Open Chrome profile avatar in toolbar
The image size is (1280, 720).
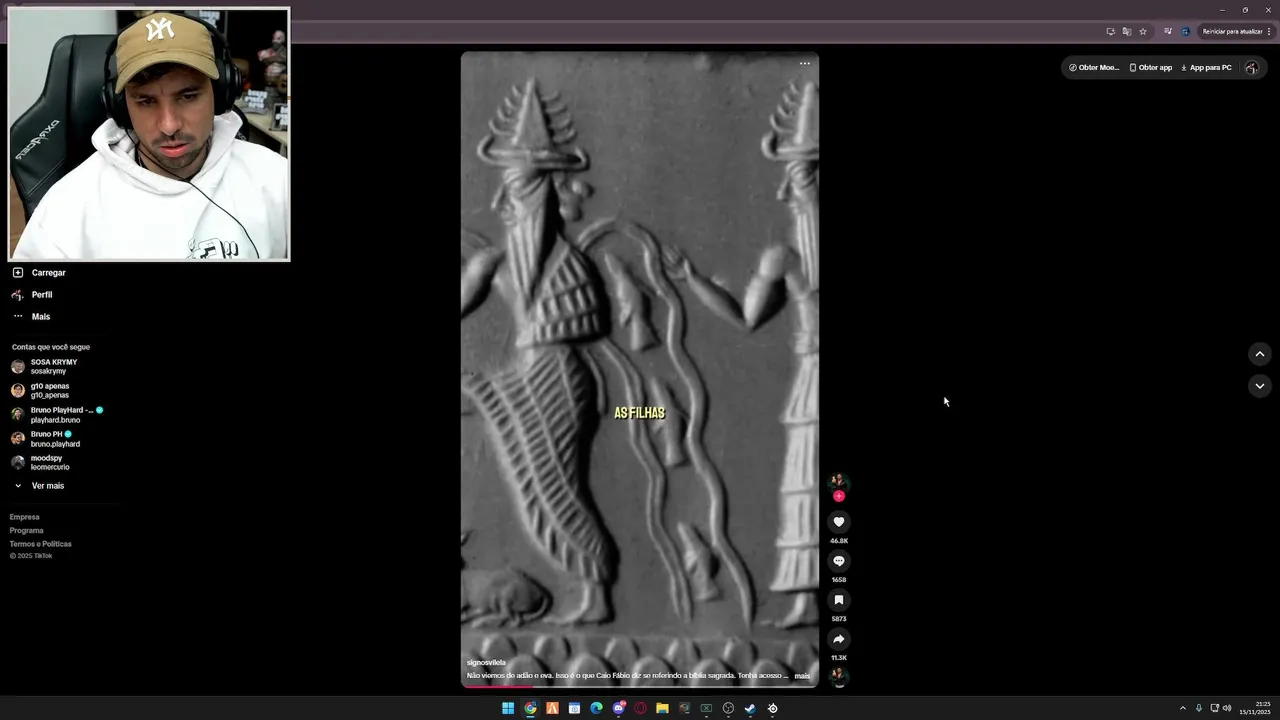click(x=1185, y=31)
